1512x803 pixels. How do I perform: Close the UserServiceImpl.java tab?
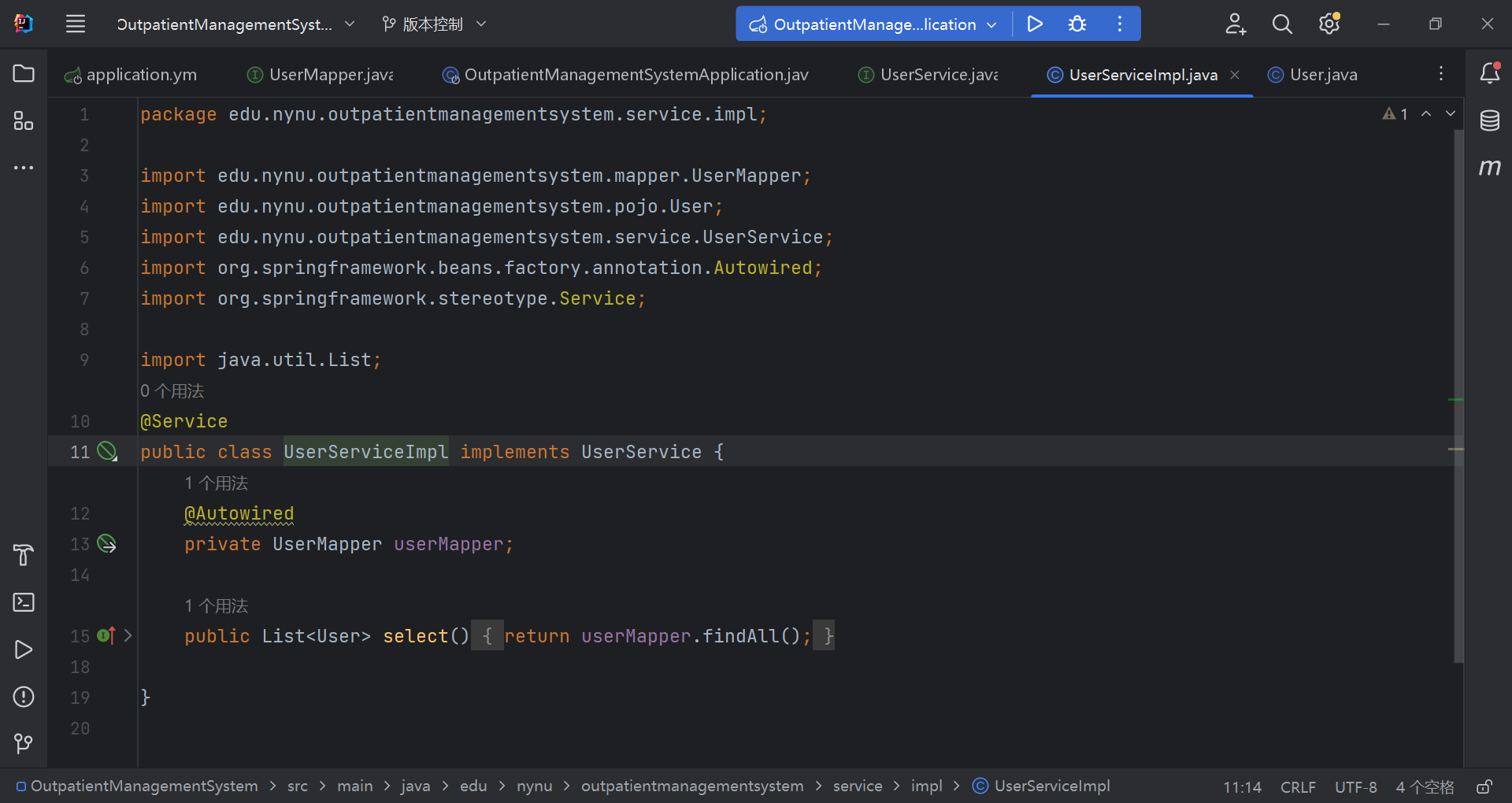click(x=1235, y=75)
